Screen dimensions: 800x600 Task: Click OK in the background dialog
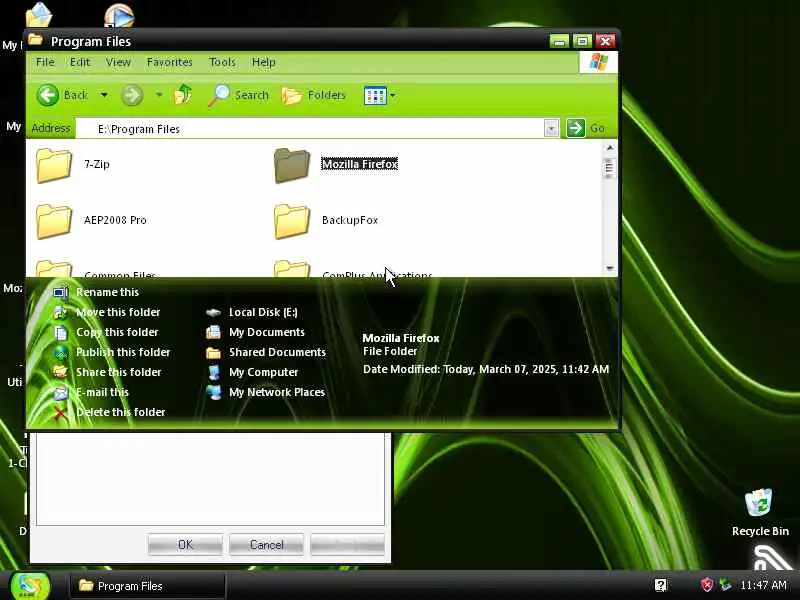tap(185, 544)
